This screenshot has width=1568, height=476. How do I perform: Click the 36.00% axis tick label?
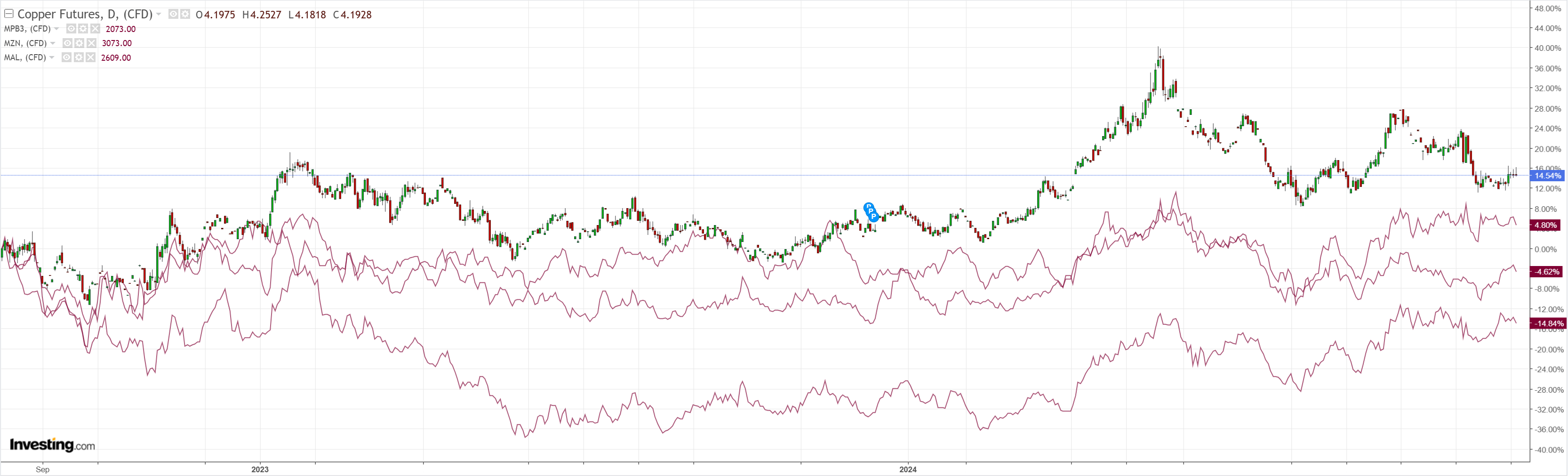pos(1548,69)
